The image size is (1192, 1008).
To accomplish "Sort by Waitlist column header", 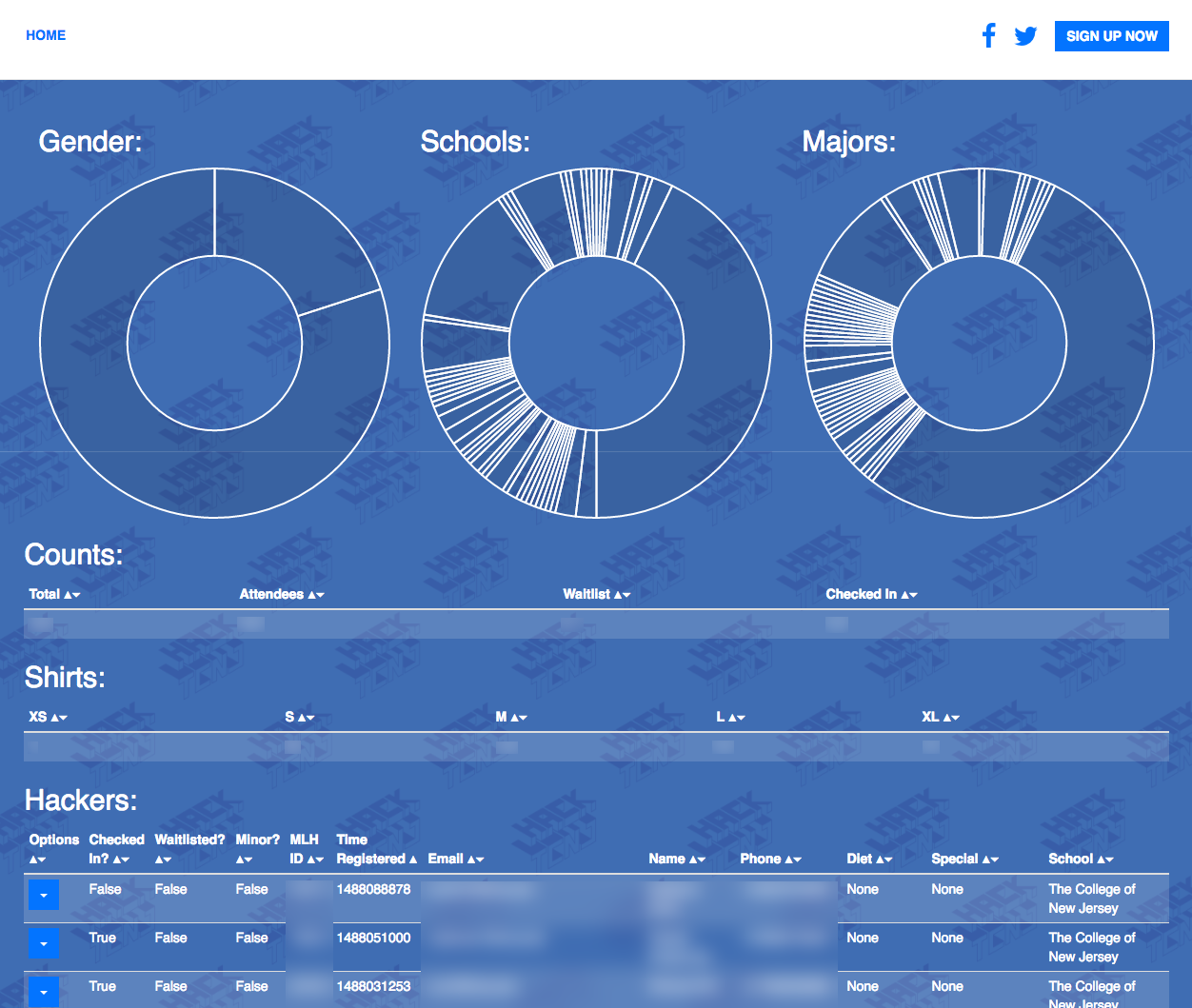I will [x=596, y=594].
